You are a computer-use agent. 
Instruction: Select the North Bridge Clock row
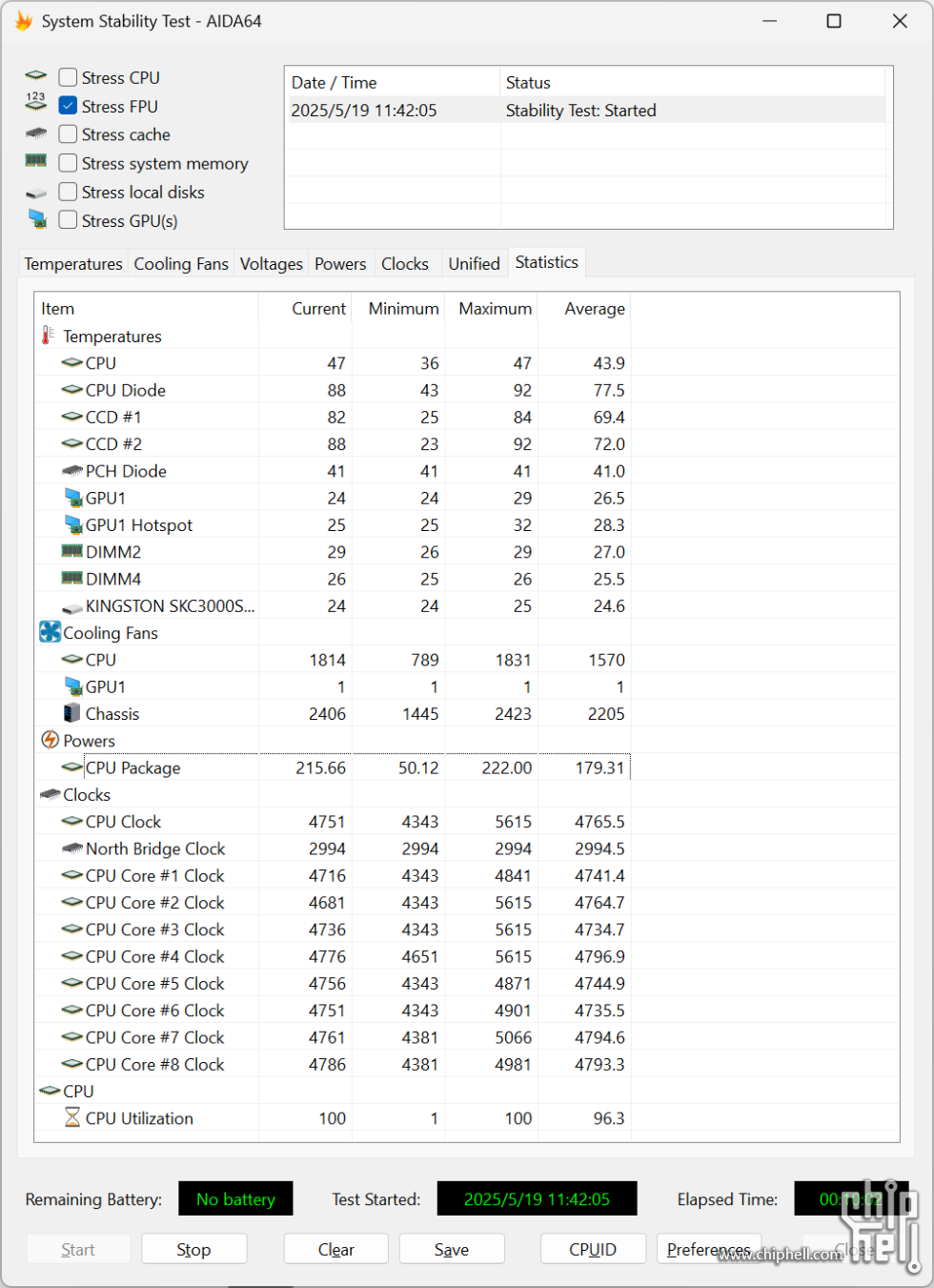pyautogui.click(x=334, y=848)
